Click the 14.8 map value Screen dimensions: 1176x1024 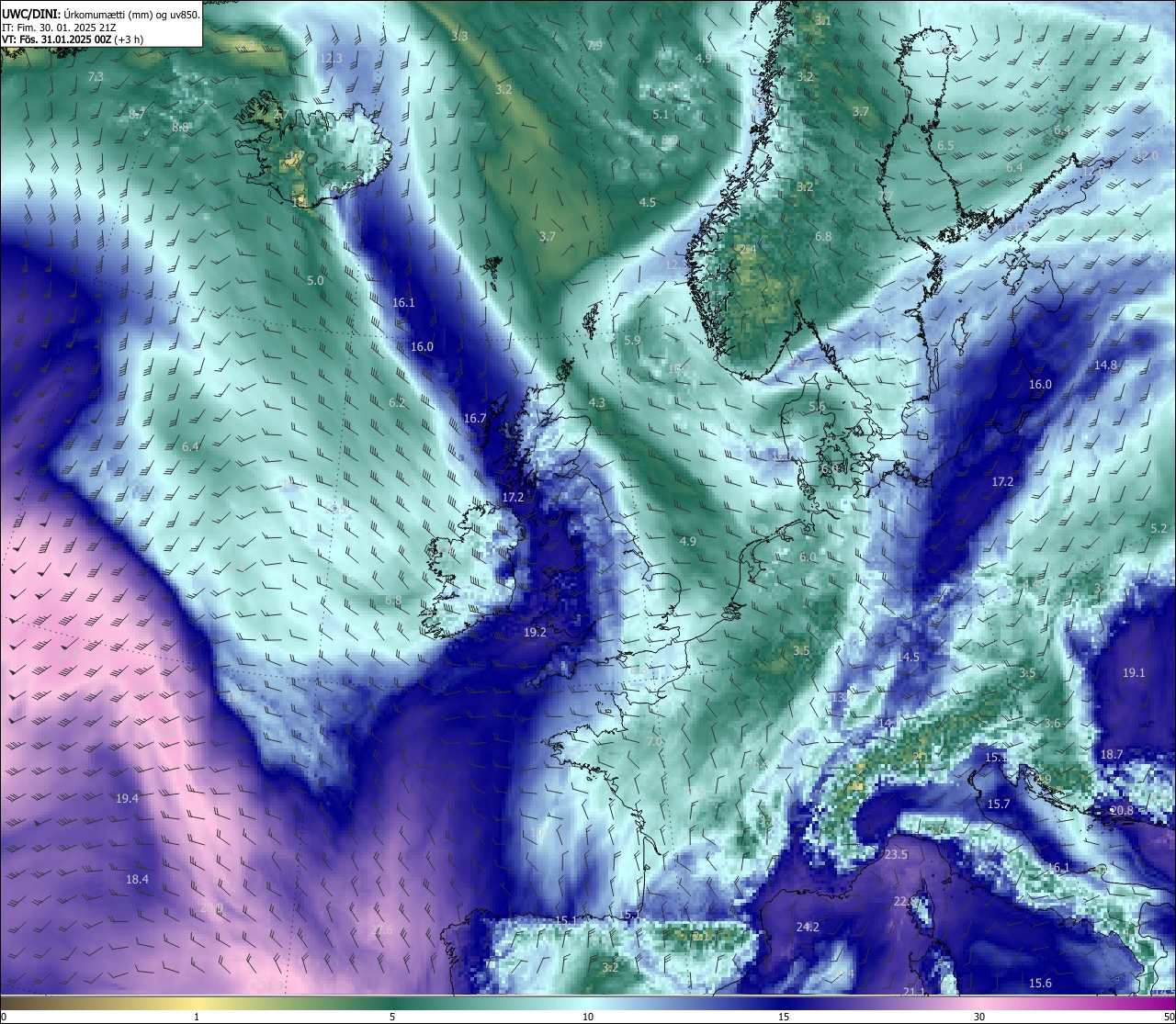(1105, 365)
